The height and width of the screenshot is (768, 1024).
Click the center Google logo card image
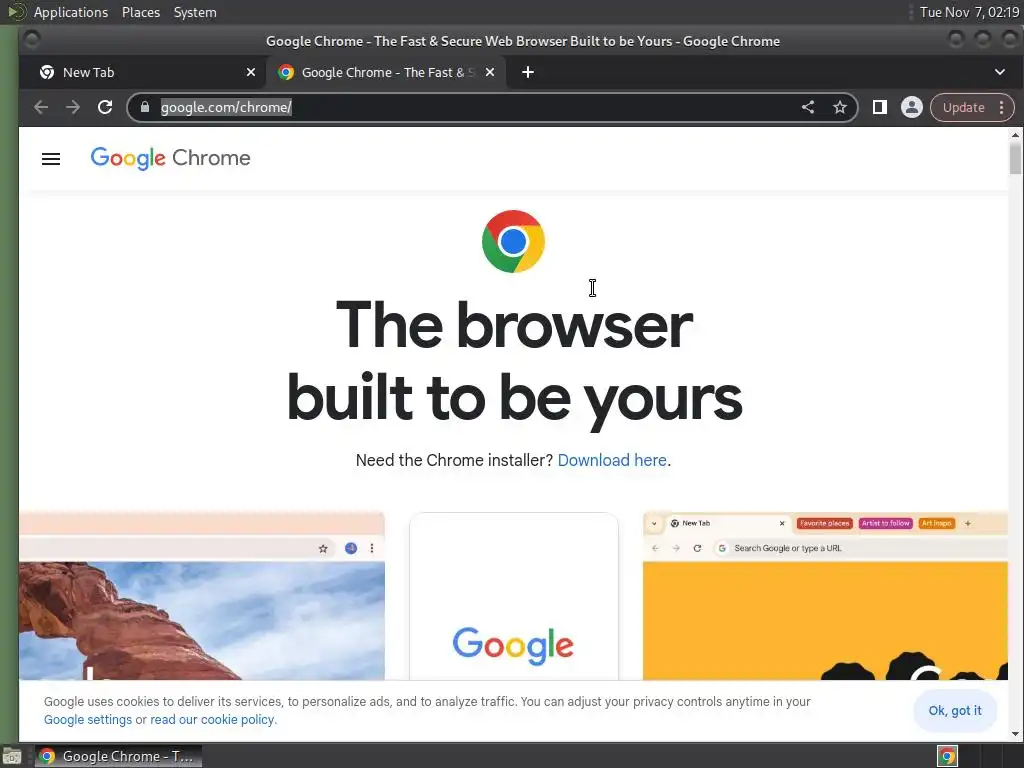click(x=514, y=596)
